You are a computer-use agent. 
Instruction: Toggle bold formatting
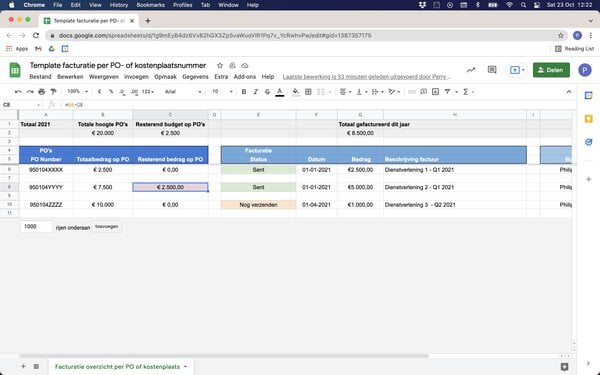point(244,92)
